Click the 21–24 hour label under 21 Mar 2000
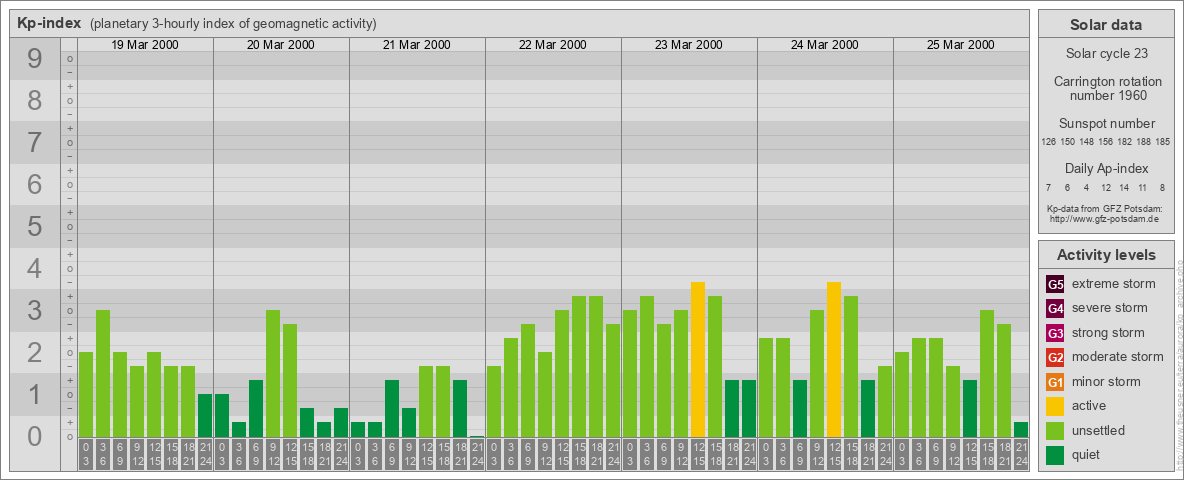 (476, 454)
